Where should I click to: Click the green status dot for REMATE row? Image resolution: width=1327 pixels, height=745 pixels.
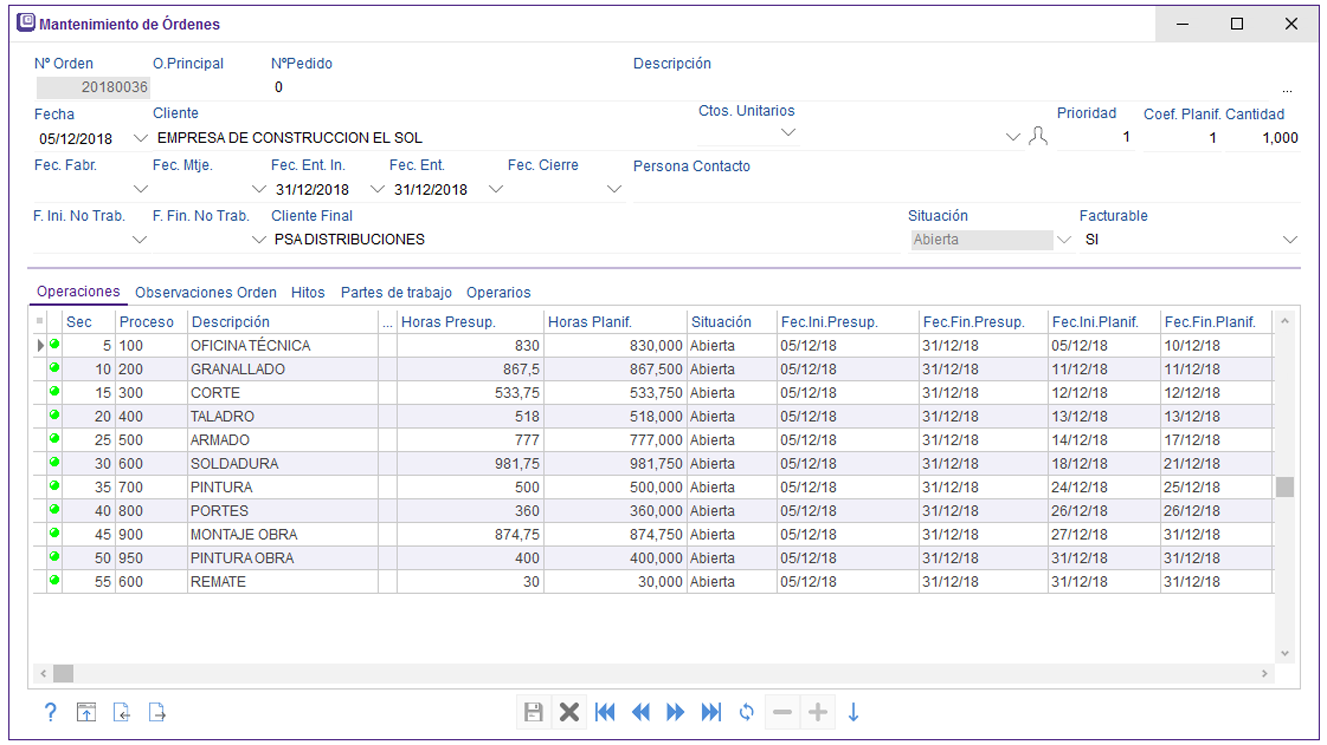[54, 580]
